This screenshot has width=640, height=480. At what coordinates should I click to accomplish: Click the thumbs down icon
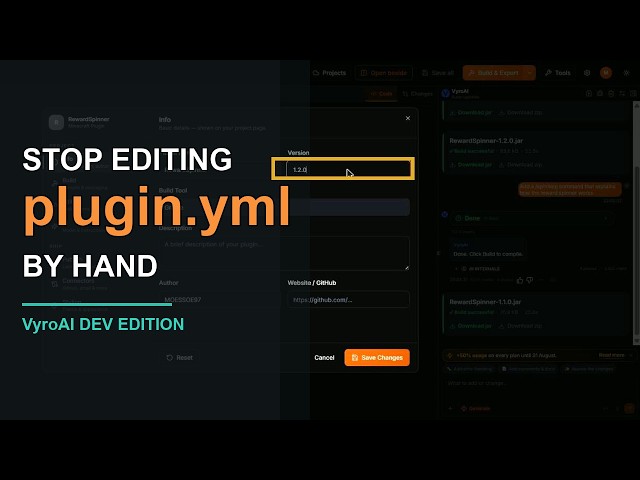click(x=530, y=280)
